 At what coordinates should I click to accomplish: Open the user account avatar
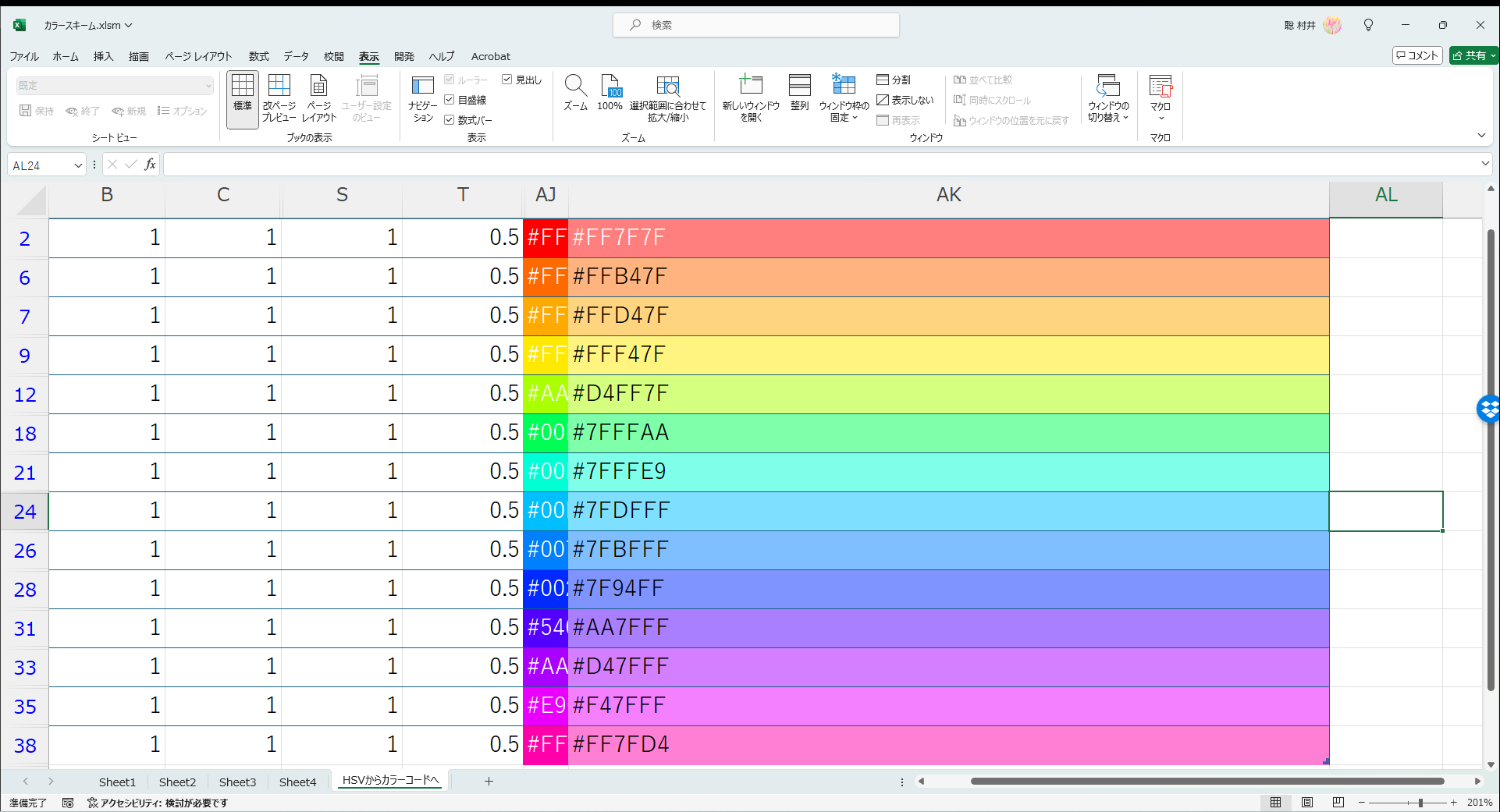(x=1332, y=25)
